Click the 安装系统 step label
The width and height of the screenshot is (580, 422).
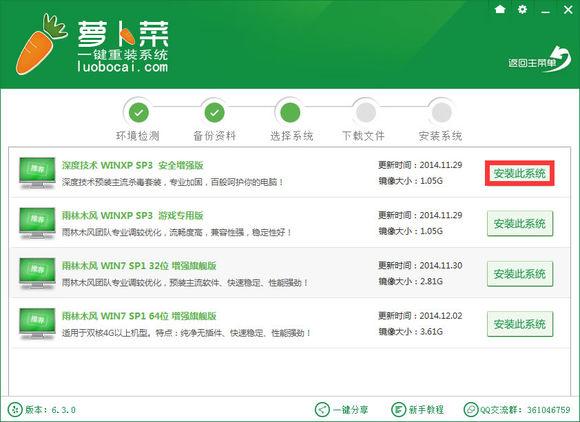440,136
